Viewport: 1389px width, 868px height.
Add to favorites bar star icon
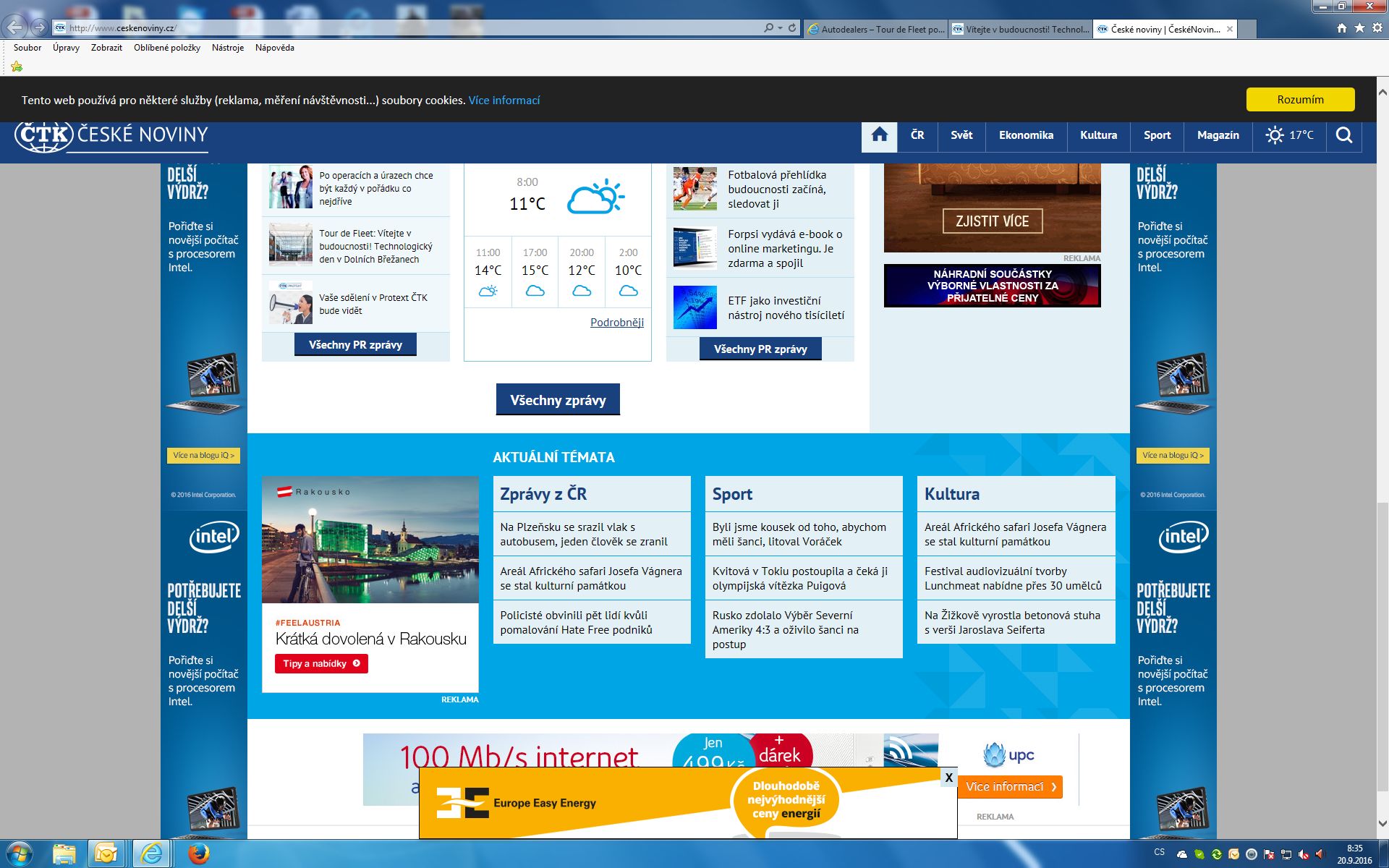pos(17,67)
